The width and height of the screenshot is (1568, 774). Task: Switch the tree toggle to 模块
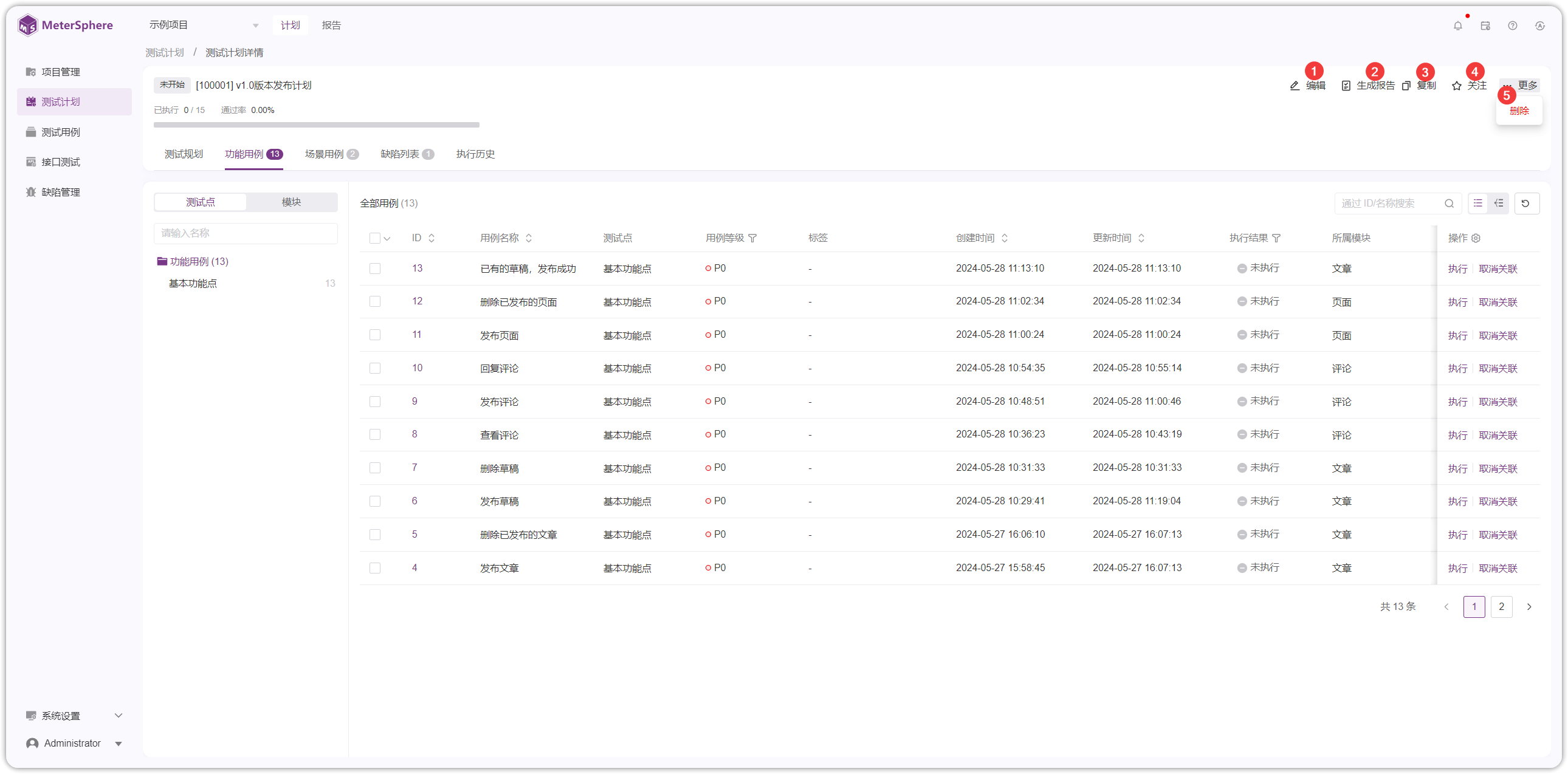pos(291,202)
